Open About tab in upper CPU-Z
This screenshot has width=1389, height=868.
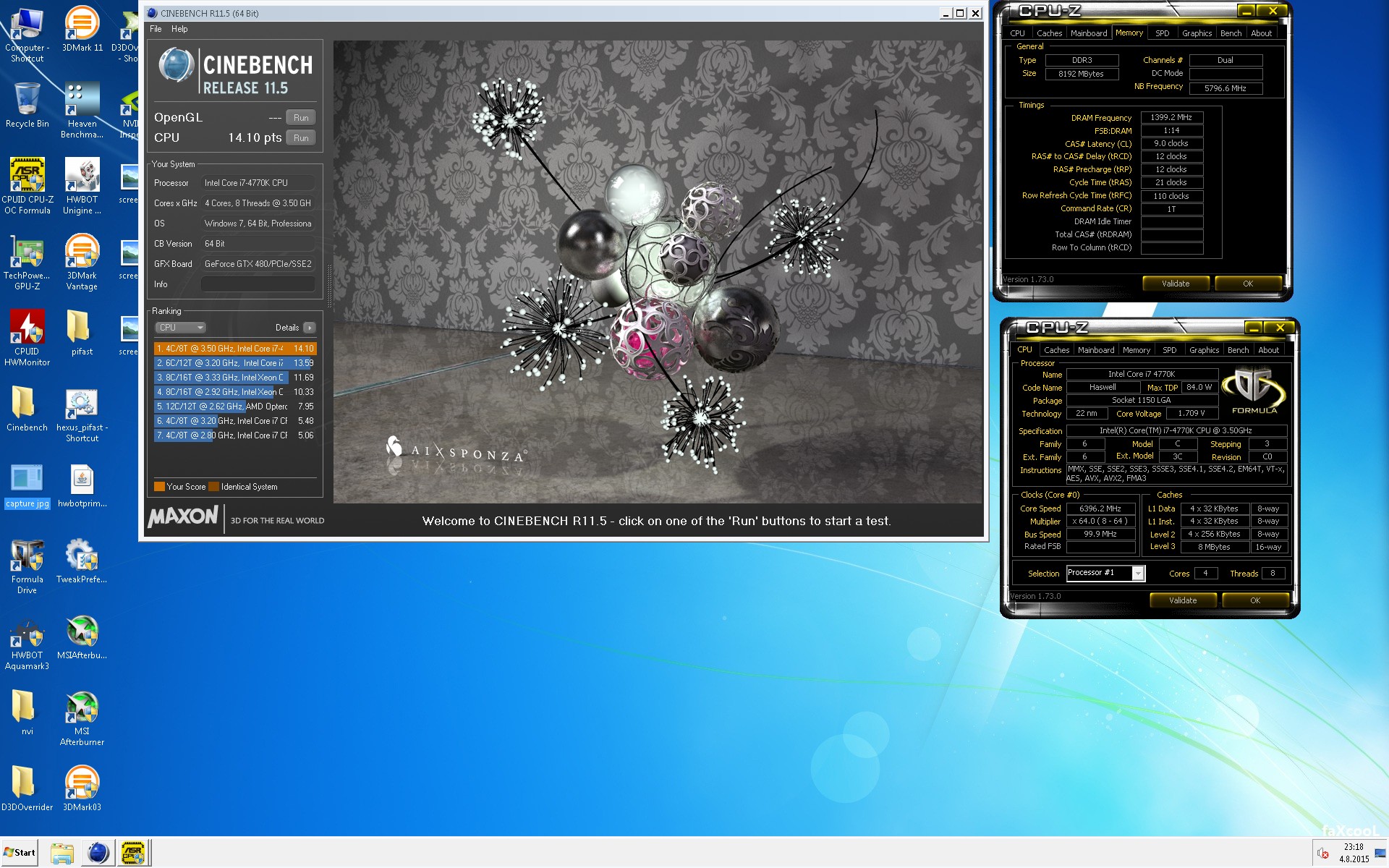pyautogui.click(x=1261, y=33)
